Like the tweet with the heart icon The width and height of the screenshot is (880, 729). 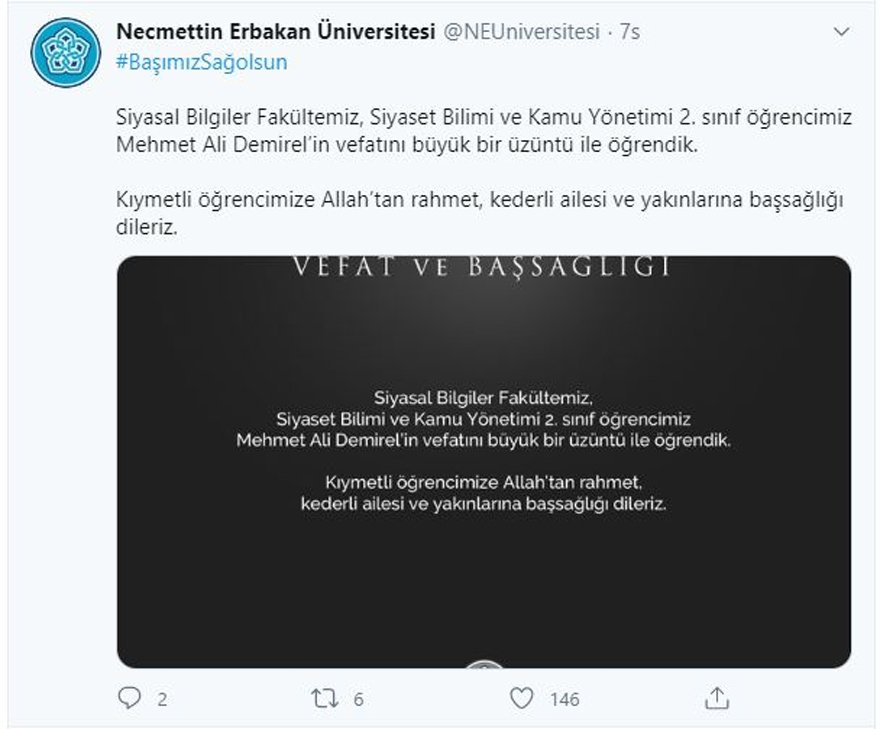coord(521,698)
